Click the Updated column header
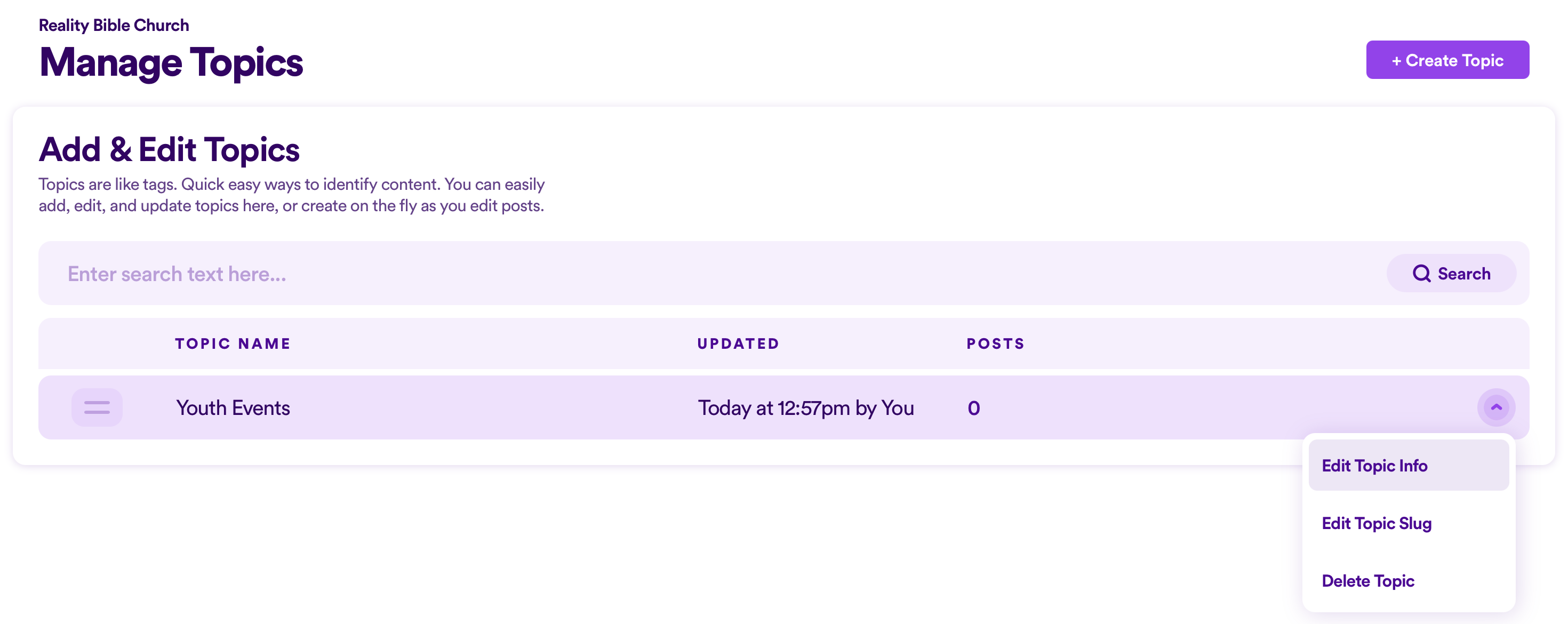The width and height of the screenshot is (1568, 624). coord(738,343)
